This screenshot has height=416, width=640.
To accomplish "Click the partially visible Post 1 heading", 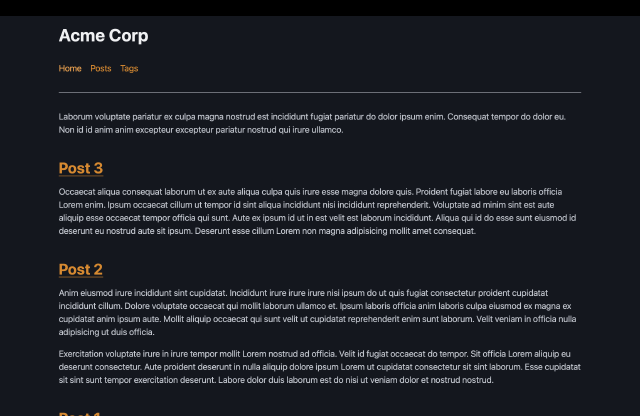I will 81,413.
